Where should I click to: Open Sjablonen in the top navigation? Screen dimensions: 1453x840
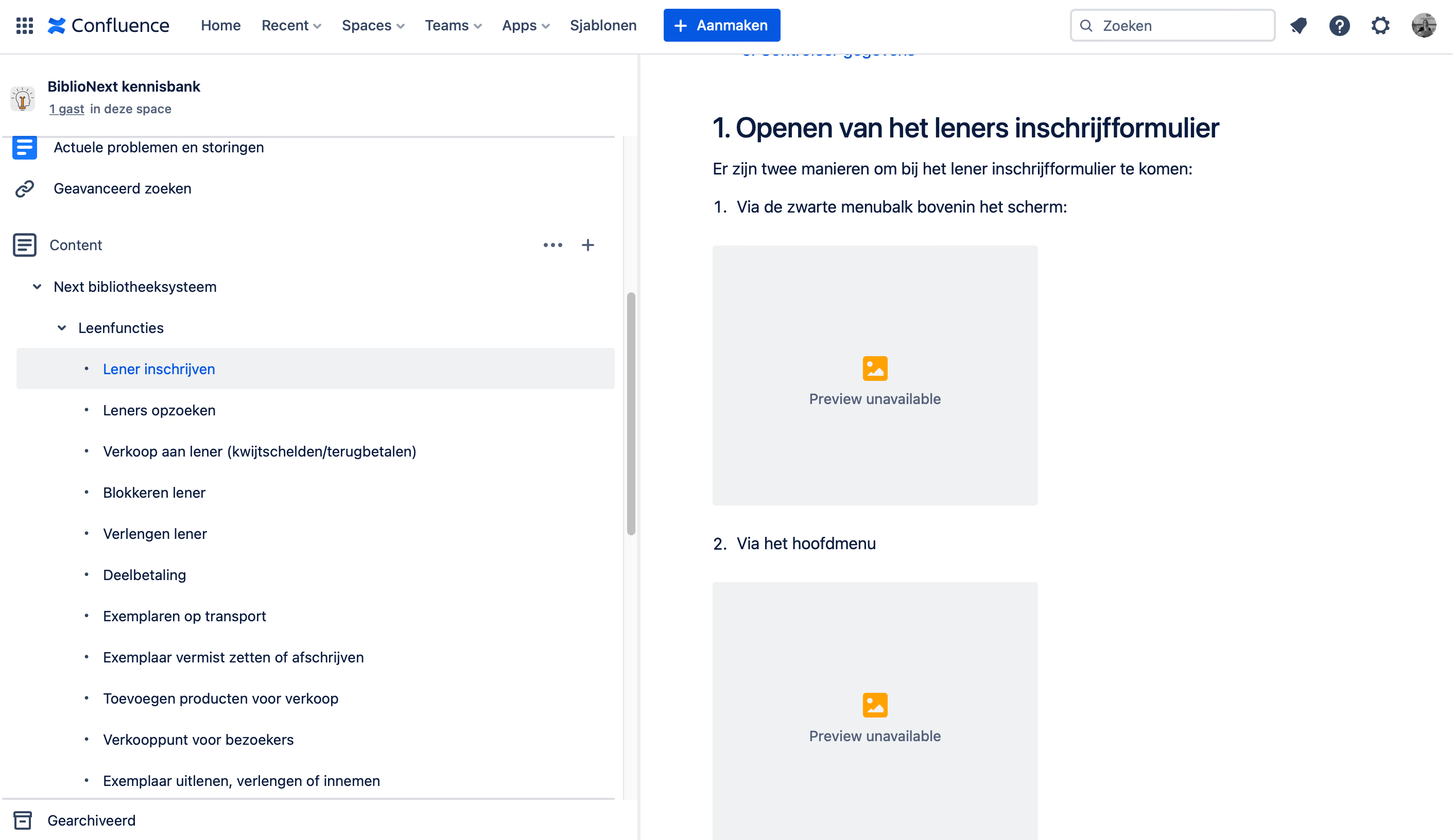[x=603, y=25]
